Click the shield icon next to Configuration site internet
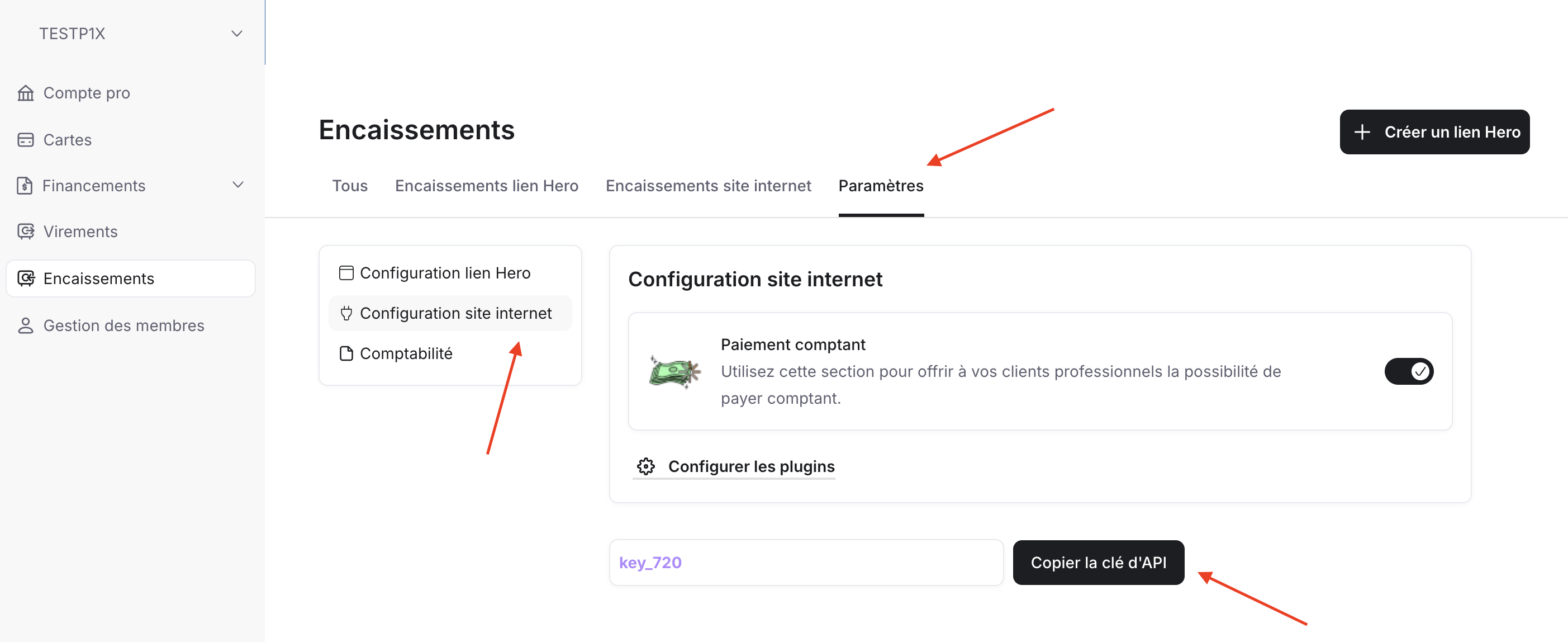Viewport: 1568px width, 642px height. point(346,313)
